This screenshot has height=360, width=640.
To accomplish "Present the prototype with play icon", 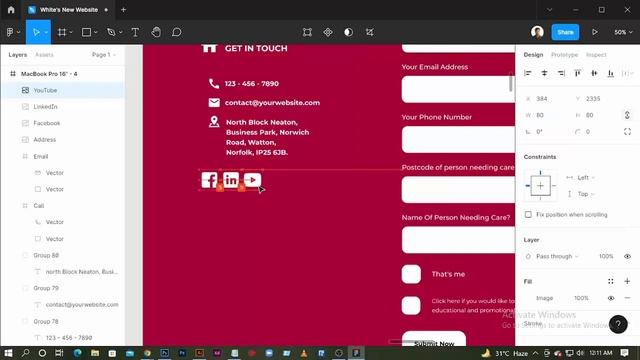I will [595, 32].
